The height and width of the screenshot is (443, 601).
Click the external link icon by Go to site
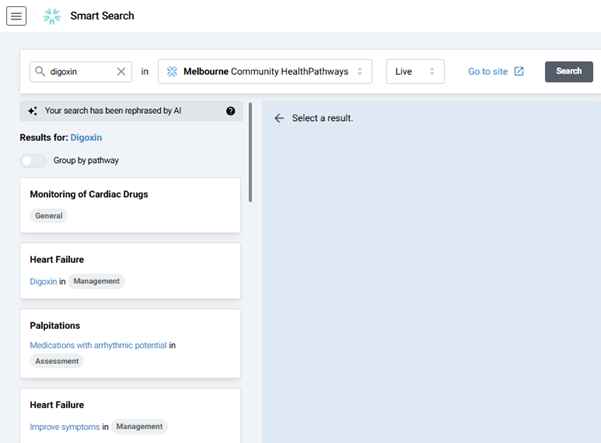click(x=519, y=71)
